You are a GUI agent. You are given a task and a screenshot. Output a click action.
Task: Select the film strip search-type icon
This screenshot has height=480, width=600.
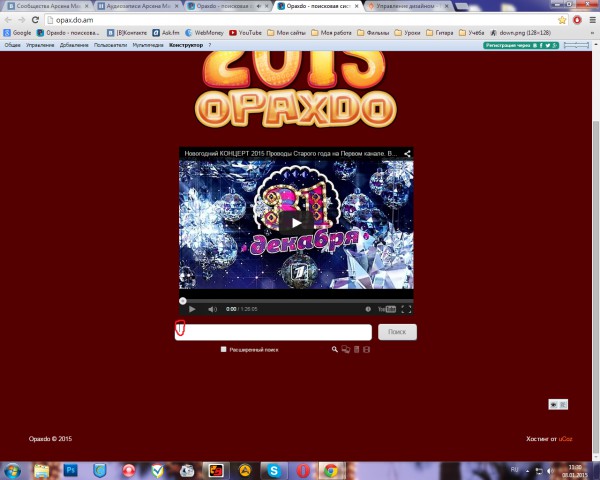366,349
